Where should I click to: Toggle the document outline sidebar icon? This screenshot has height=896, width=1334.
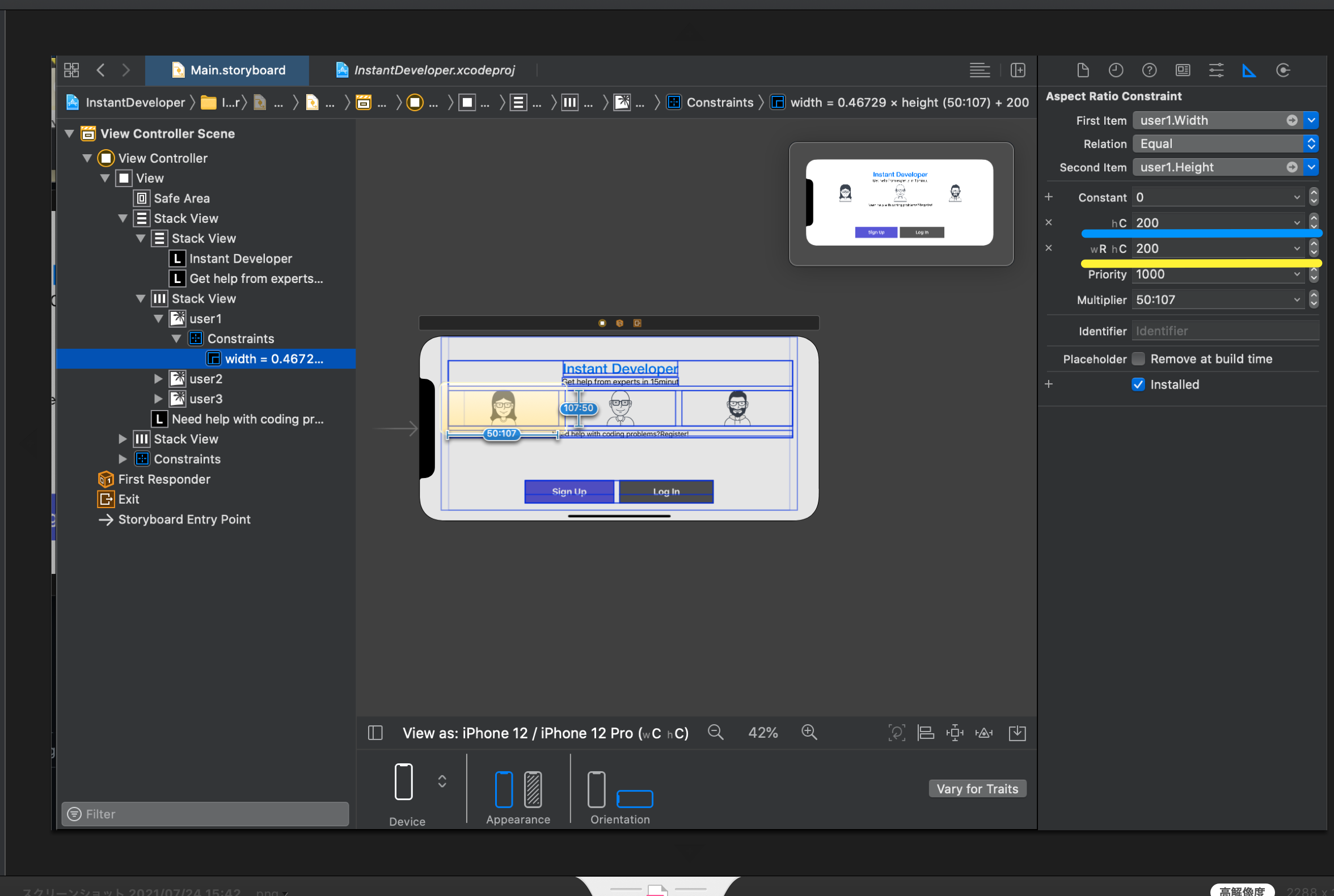[375, 732]
